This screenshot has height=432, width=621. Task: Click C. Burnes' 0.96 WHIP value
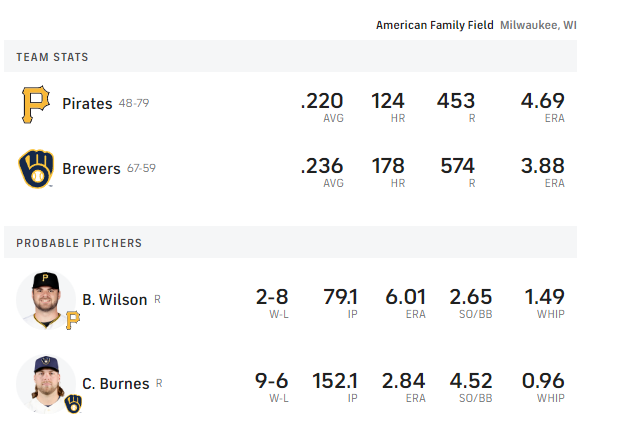[x=542, y=381]
